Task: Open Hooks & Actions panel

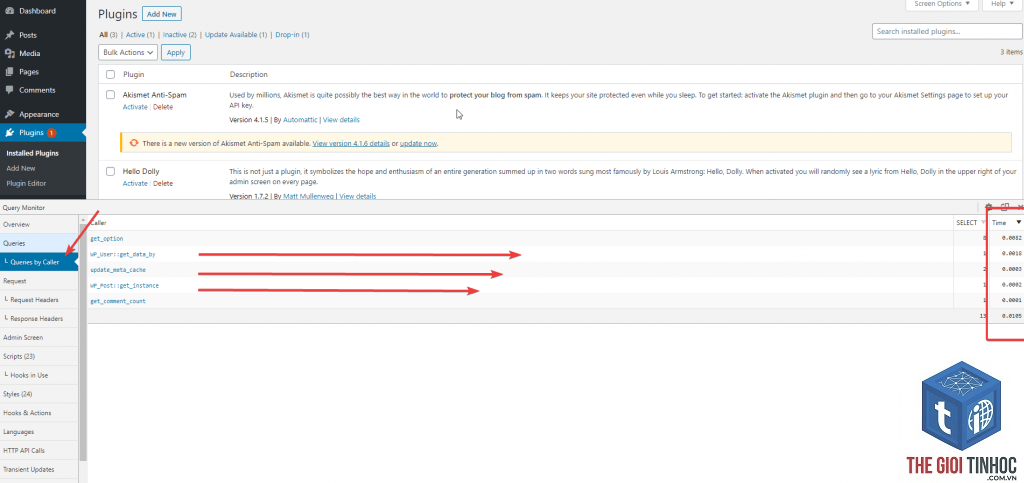Action: click(39, 413)
